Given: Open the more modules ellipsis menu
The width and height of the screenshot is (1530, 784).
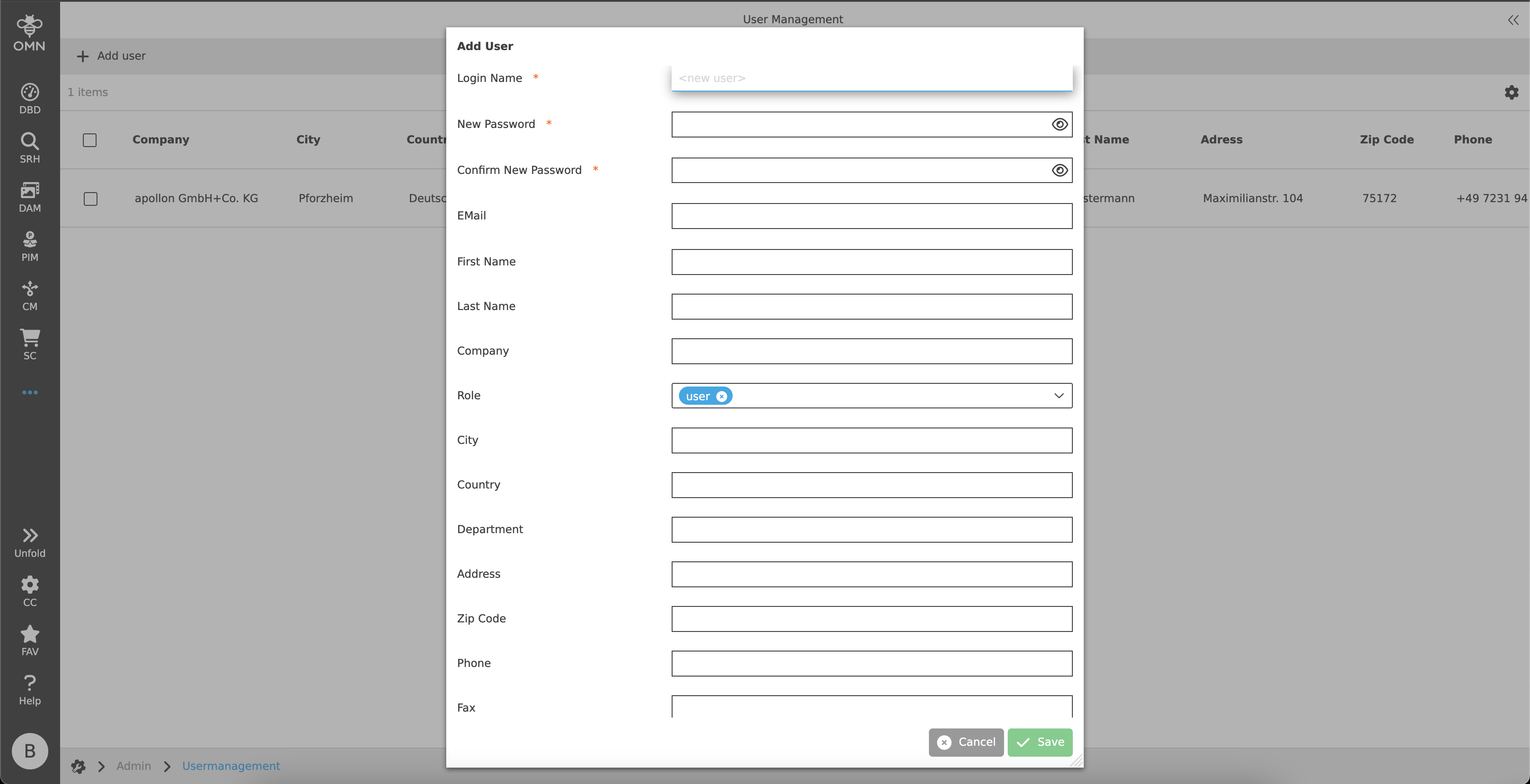Looking at the screenshot, I should coord(30,392).
